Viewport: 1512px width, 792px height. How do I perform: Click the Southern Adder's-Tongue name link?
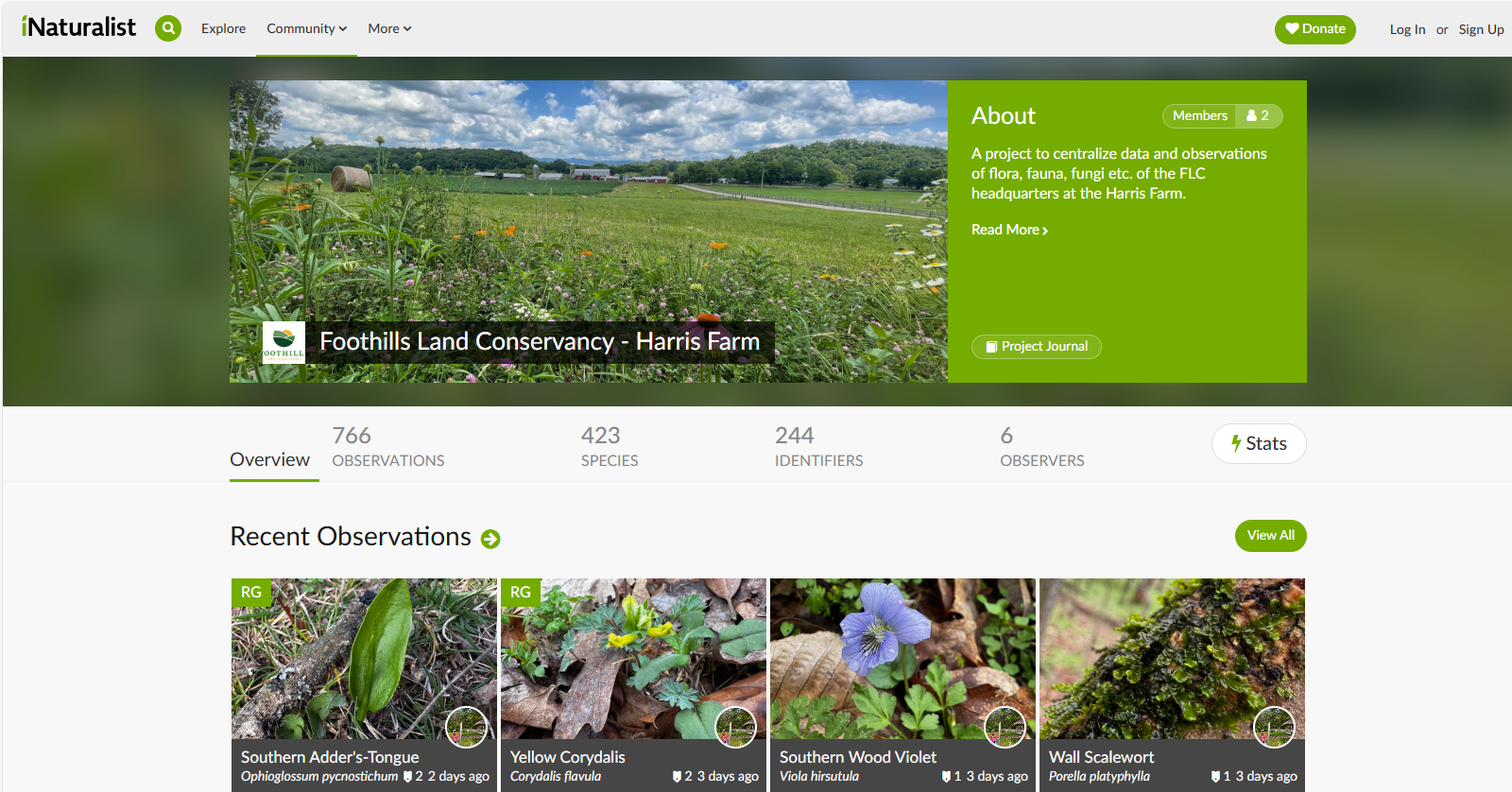click(x=330, y=757)
